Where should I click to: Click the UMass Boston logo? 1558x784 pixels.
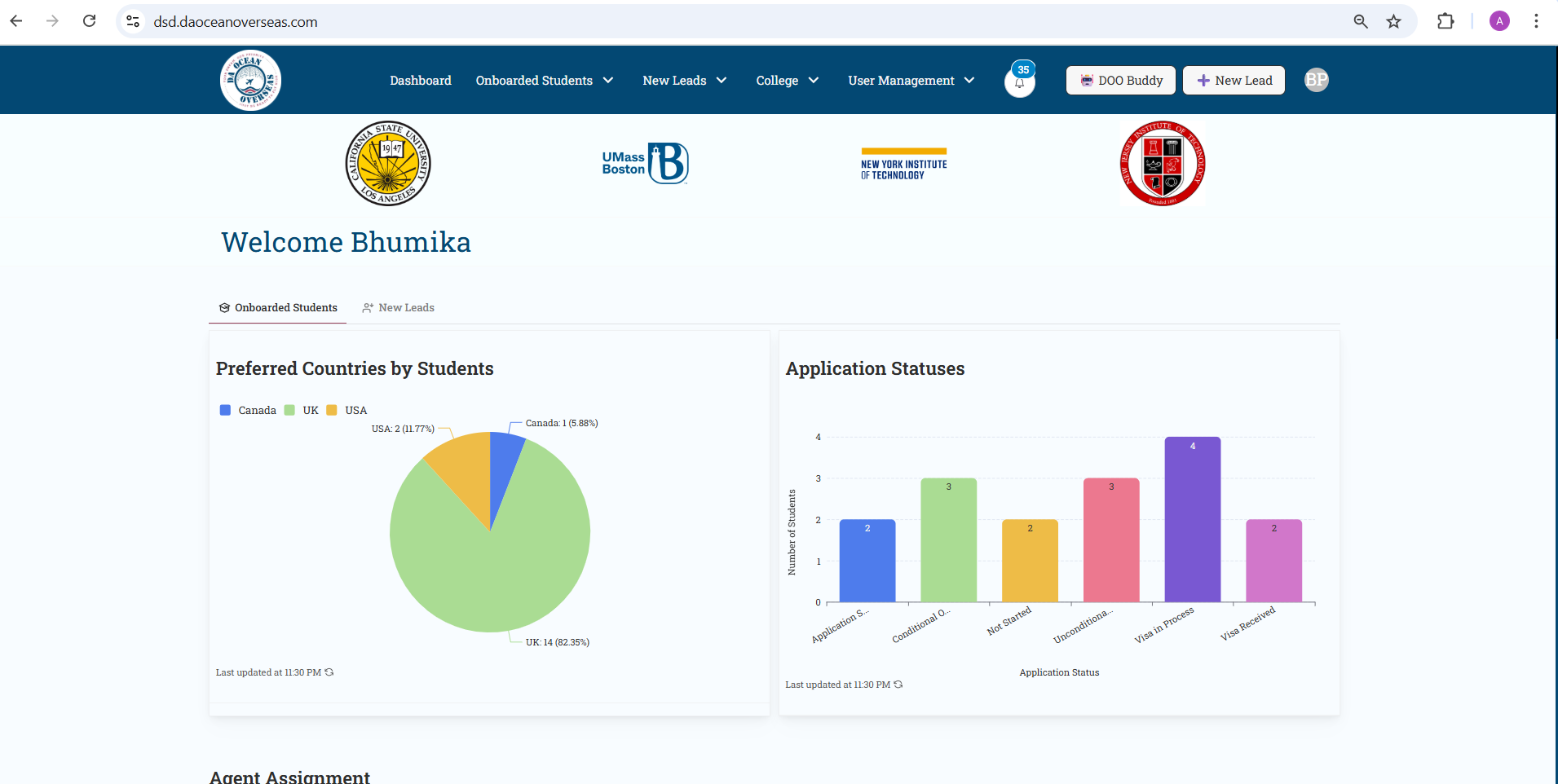coord(645,163)
